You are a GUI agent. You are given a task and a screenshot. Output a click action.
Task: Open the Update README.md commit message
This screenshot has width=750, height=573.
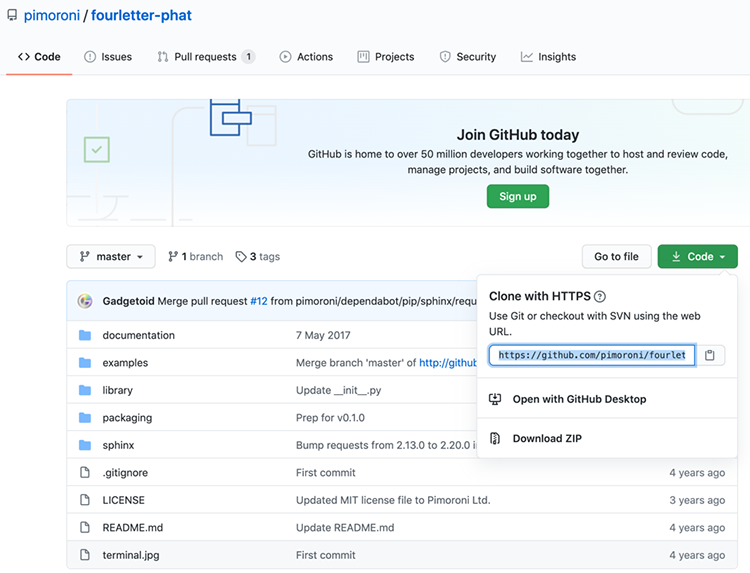pos(345,528)
